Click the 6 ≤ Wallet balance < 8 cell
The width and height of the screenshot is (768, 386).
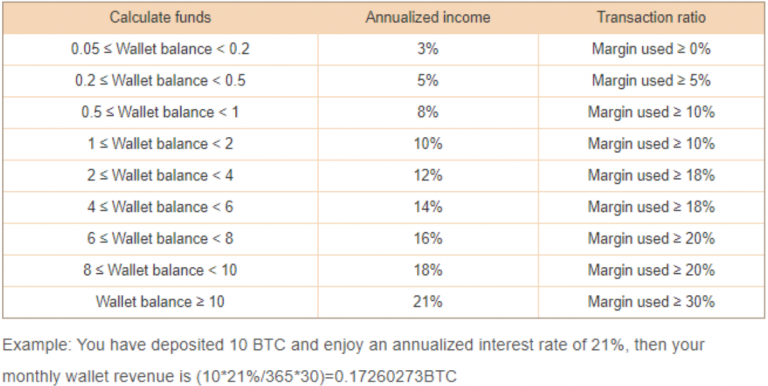click(x=160, y=239)
